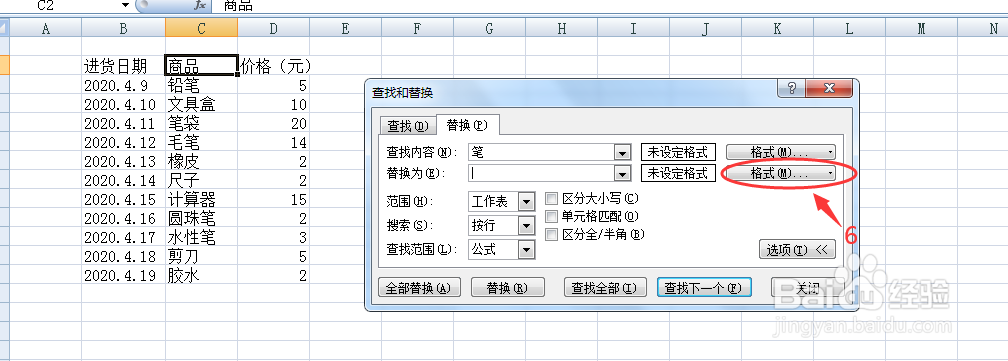Click the 查找下一个 button
The height and width of the screenshot is (361, 1008).
[x=704, y=288]
